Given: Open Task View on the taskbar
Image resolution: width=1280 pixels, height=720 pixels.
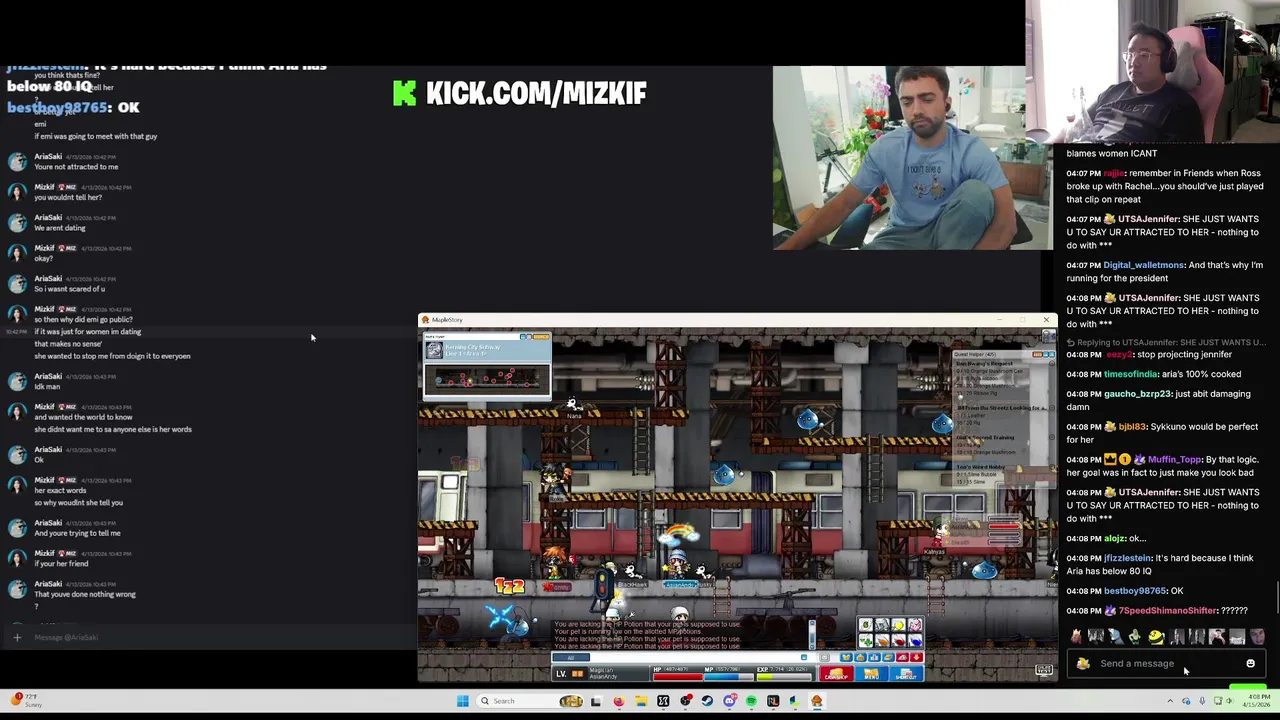Looking at the screenshot, I should 596,702.
